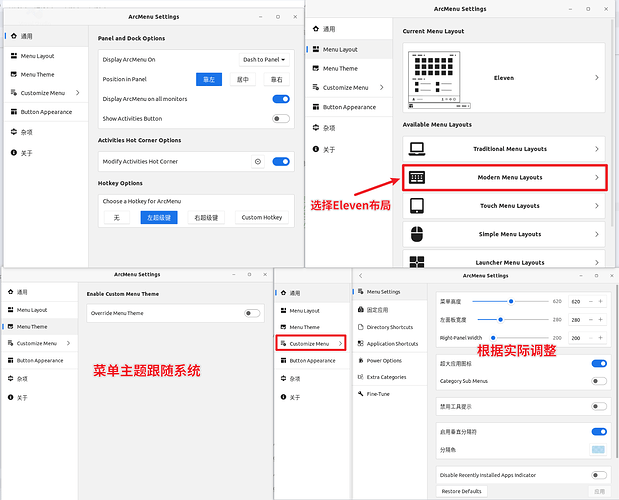Click 左面板宽度 slider handle
Image resolution: width=619 pixels, height=500 pixels.
(x=500, y=319)
